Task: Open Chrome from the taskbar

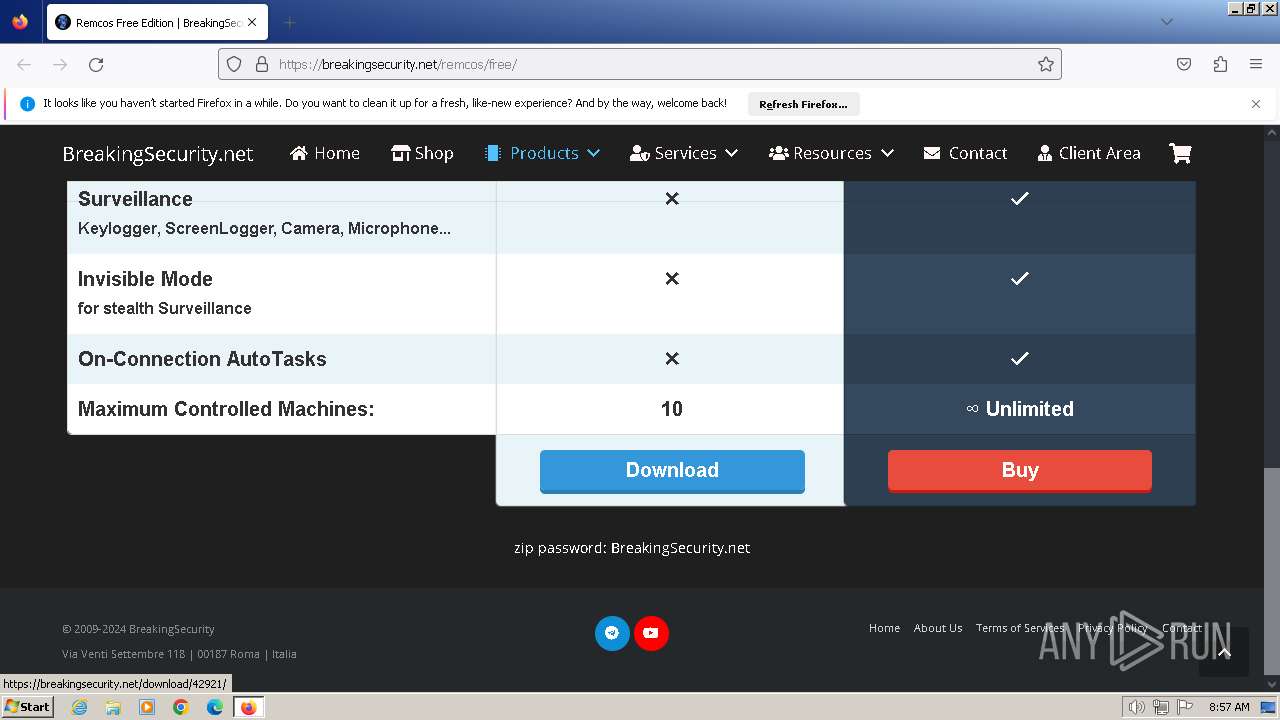Action: coord(181,707)
